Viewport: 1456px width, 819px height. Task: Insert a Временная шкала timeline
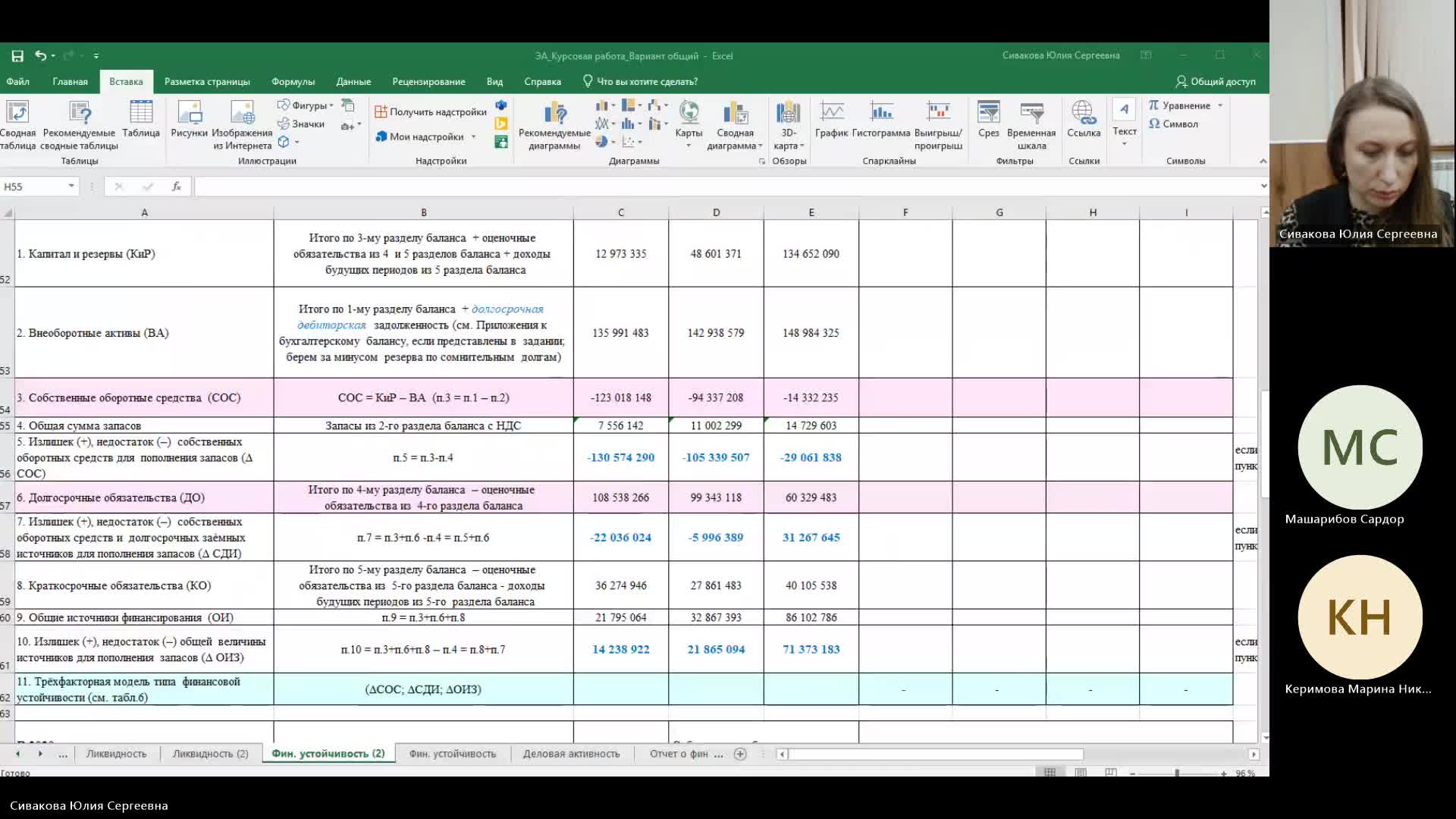tap(1031, 125)
